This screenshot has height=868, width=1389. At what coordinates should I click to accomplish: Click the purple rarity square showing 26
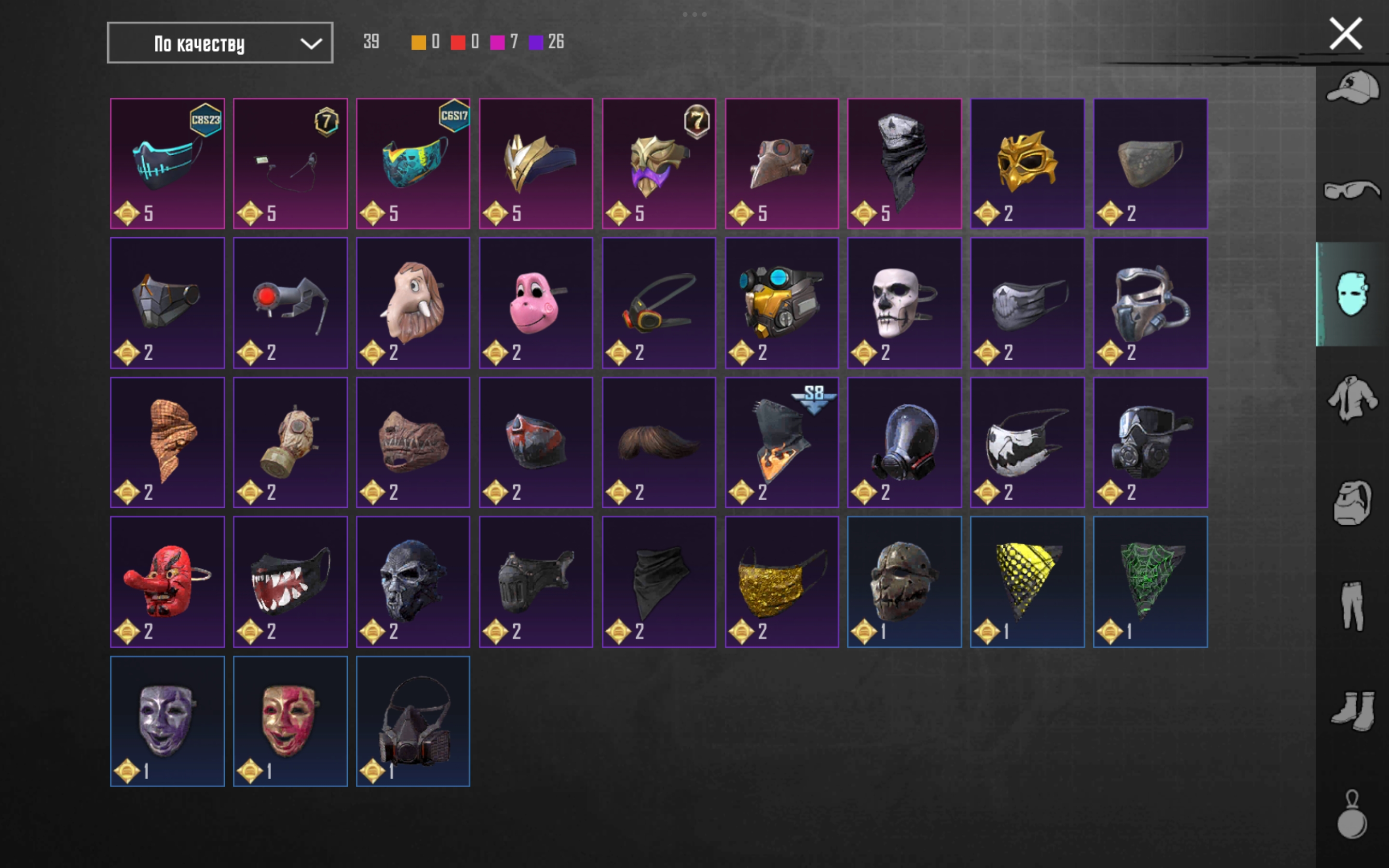click(536, 42)
